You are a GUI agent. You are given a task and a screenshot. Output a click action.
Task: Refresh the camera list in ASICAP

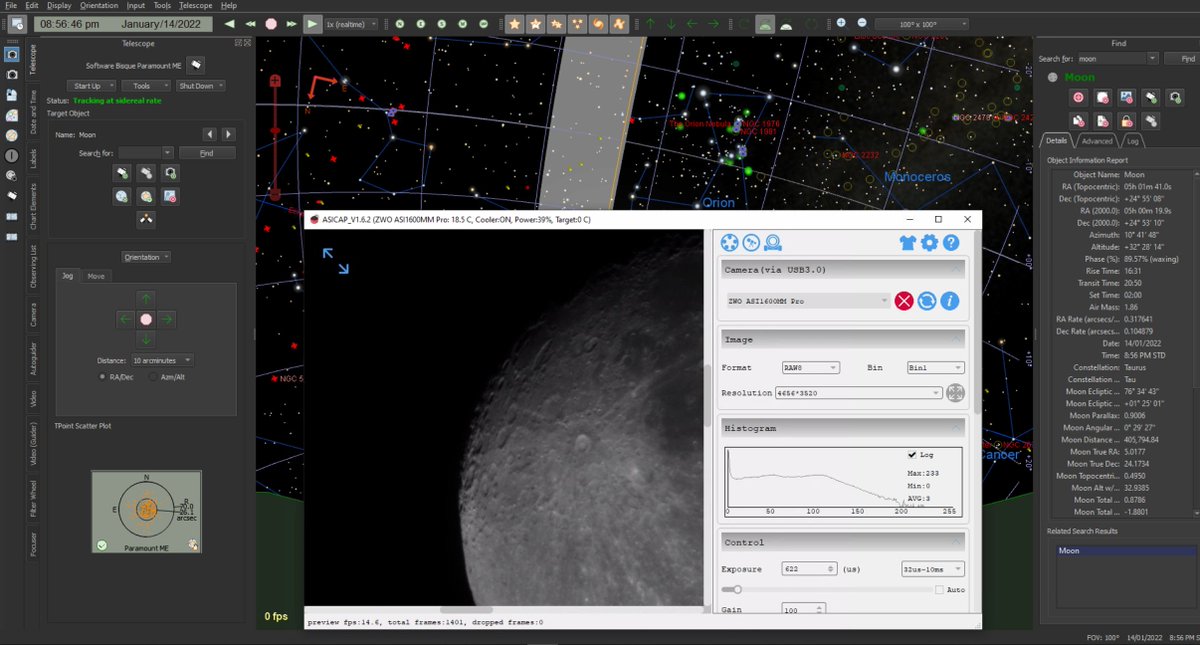point(927,301)
